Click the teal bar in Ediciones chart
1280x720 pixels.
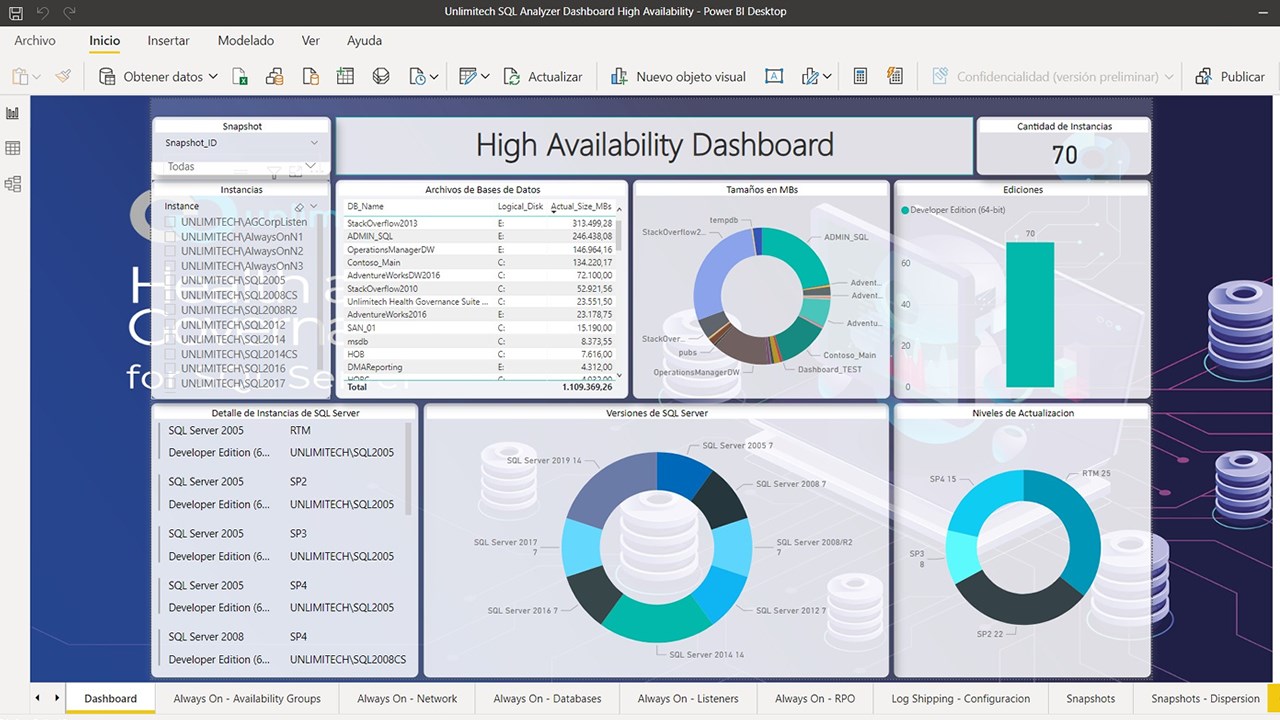pos(1030,314)
